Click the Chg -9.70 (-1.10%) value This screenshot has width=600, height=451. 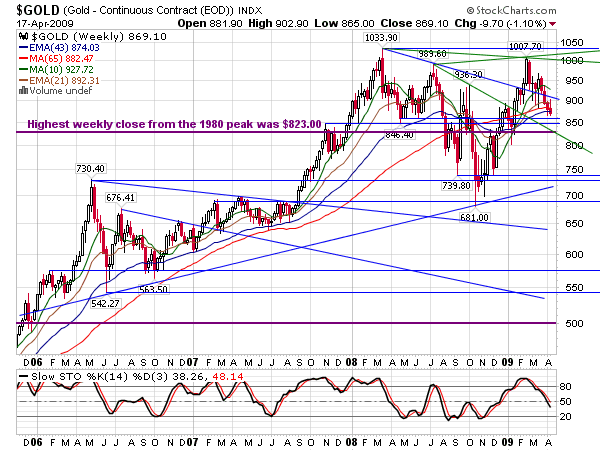tap(501, 24)
